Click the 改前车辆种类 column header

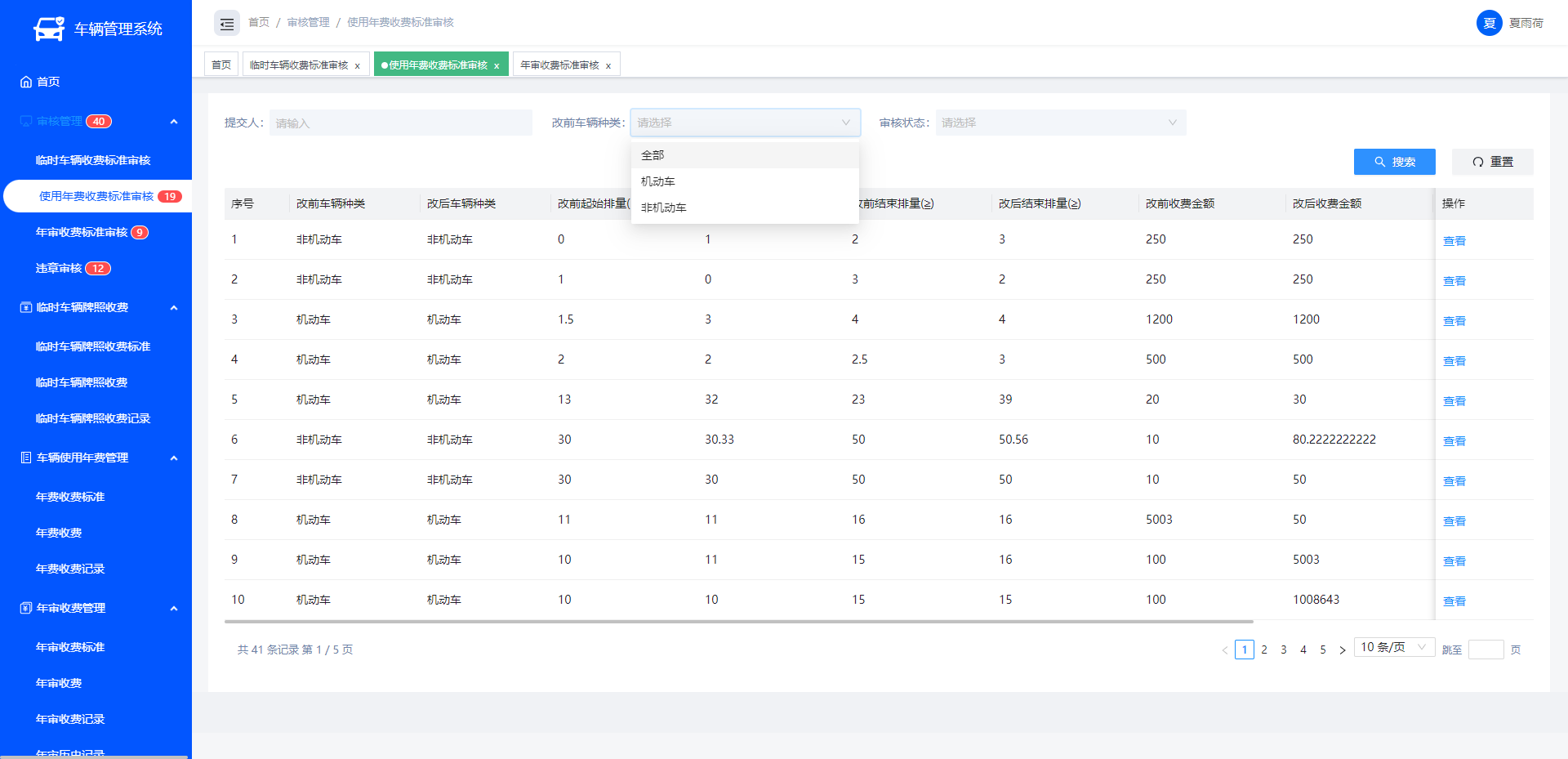(x=331, y=203)
